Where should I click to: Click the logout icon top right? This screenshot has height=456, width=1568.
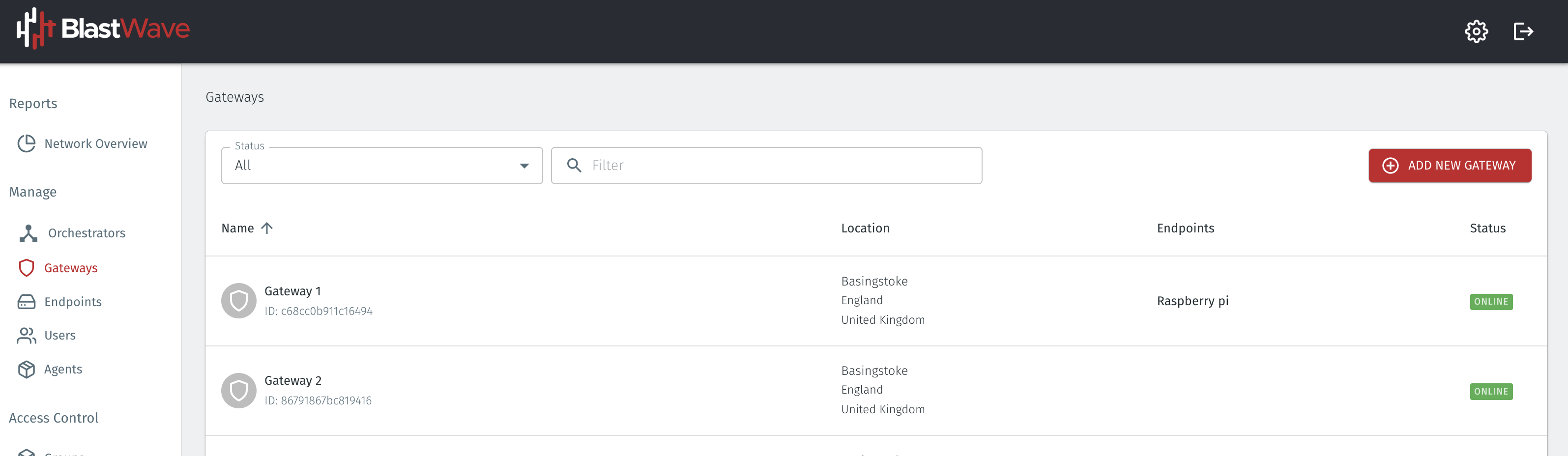coord(1524,31)
